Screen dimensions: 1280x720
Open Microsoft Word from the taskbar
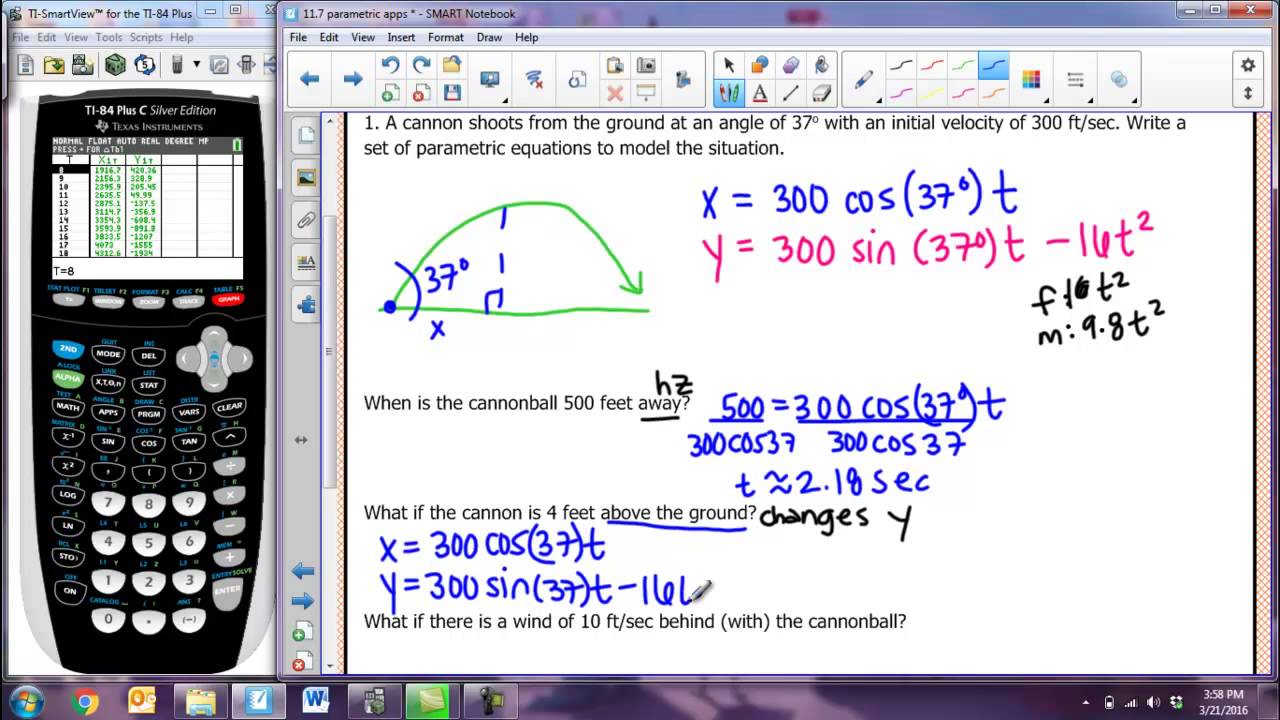click(x=316, y=699)
